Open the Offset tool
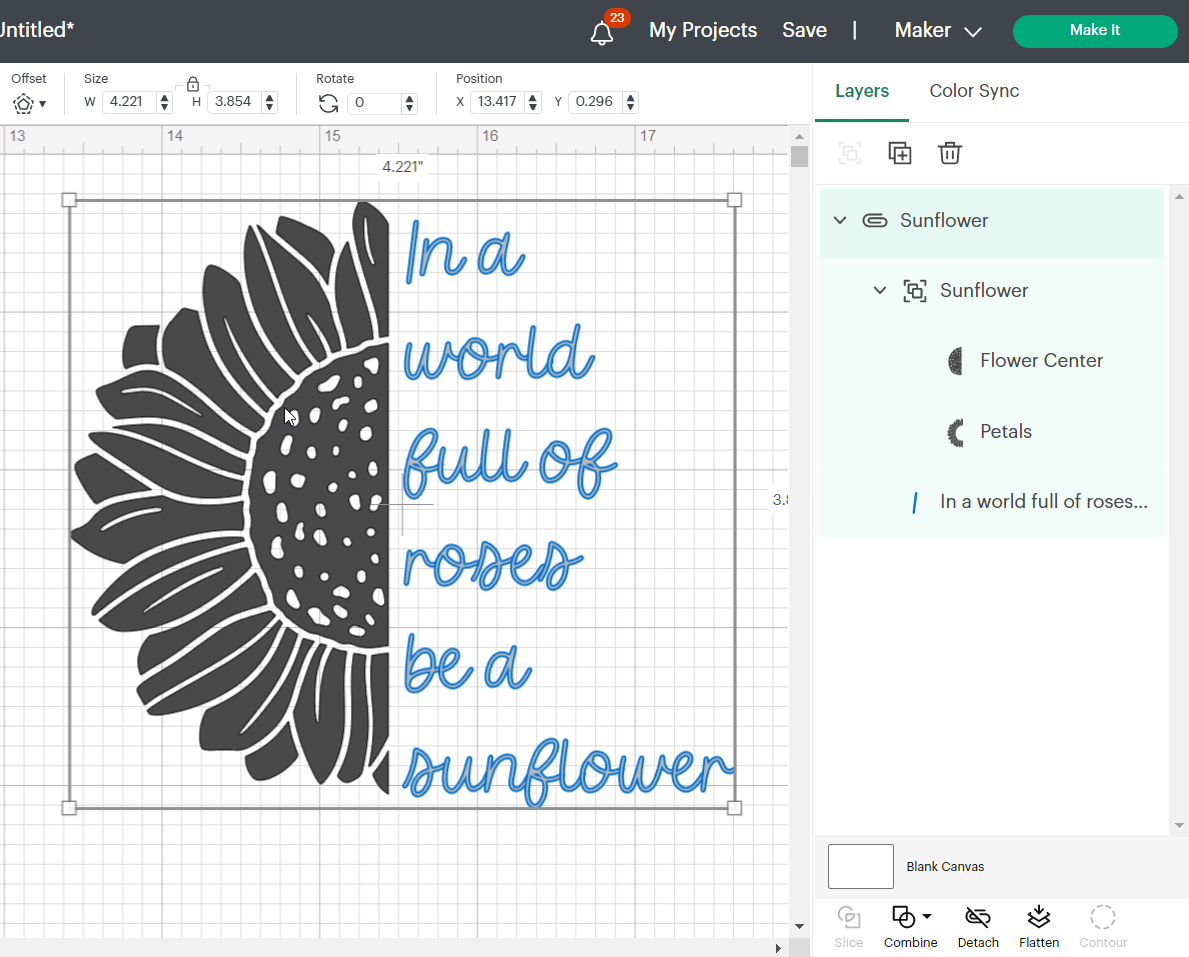Image resolution: width=1189 pixels, height=957 pixels. click(x=28, y=103)
